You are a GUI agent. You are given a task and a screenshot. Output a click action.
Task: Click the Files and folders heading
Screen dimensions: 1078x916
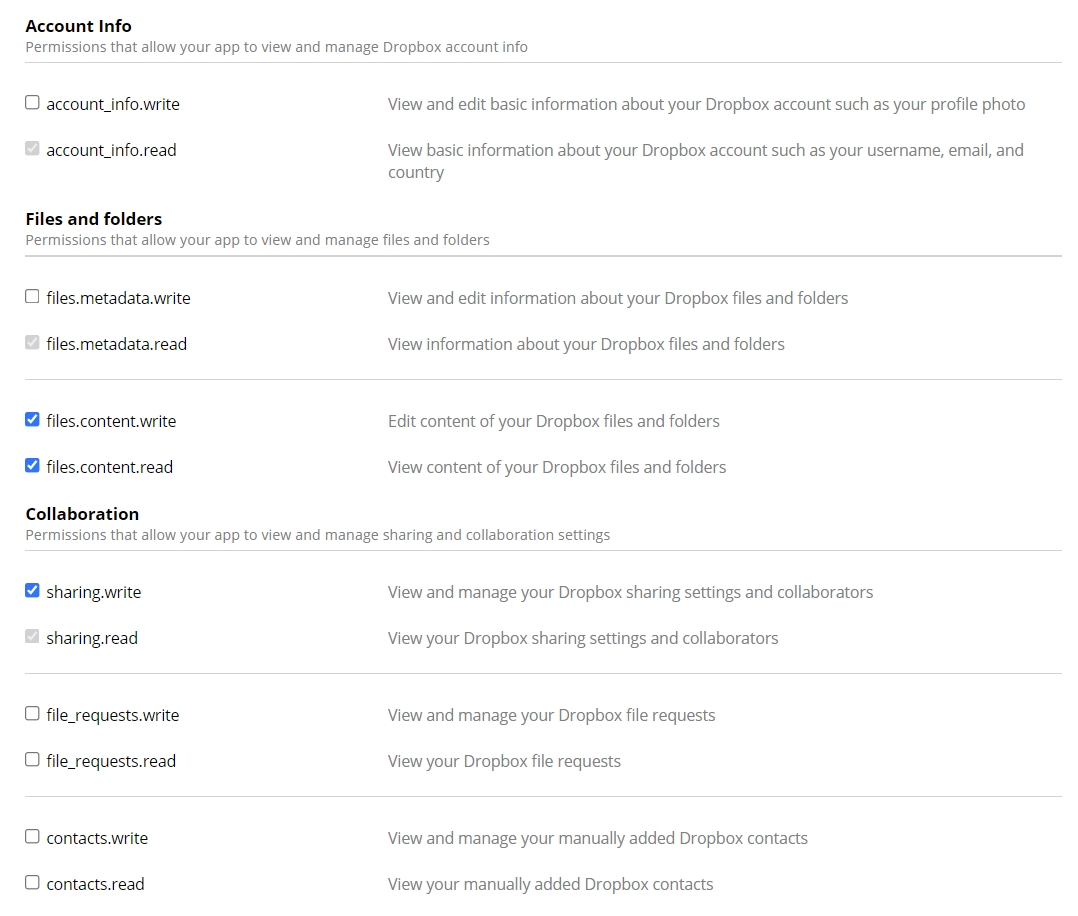94,219
